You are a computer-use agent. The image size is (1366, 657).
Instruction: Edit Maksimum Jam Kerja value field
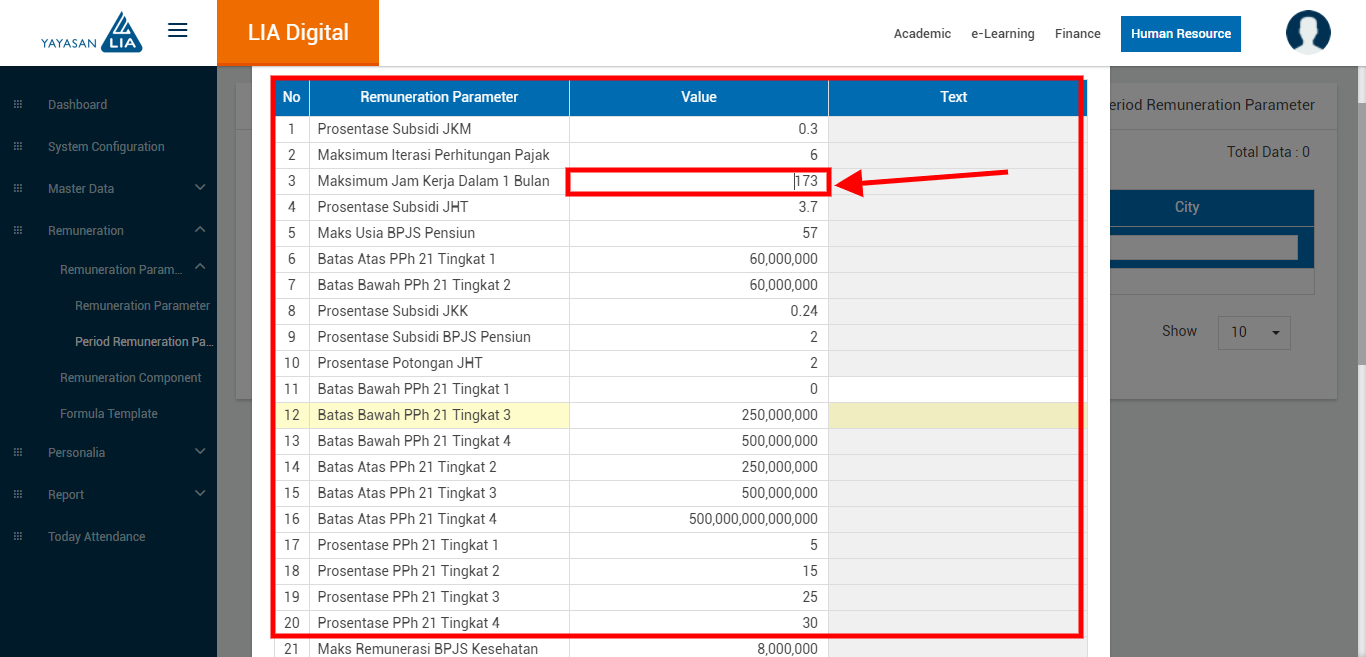click(698, 182)
